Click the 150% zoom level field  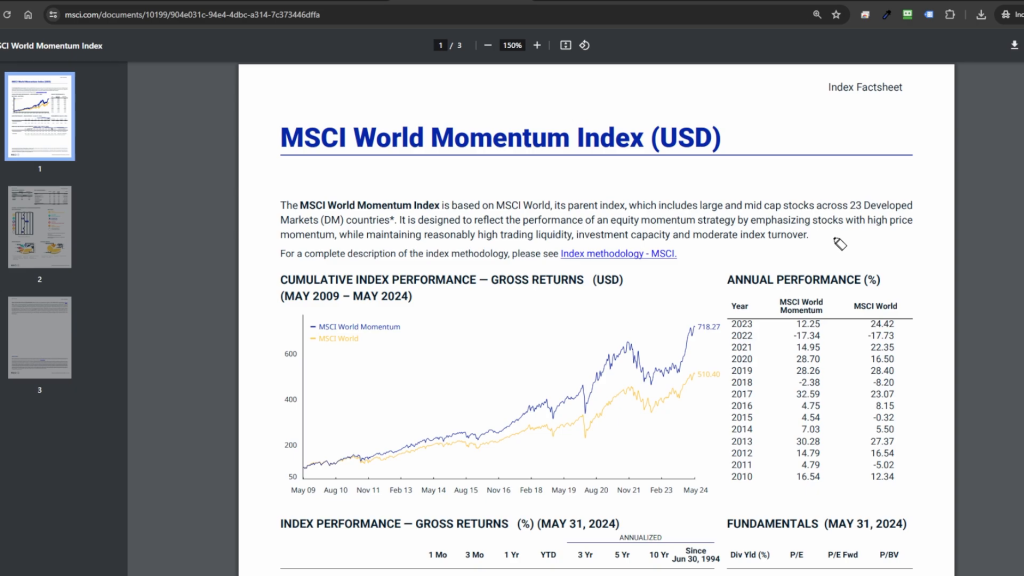(512, 45)
